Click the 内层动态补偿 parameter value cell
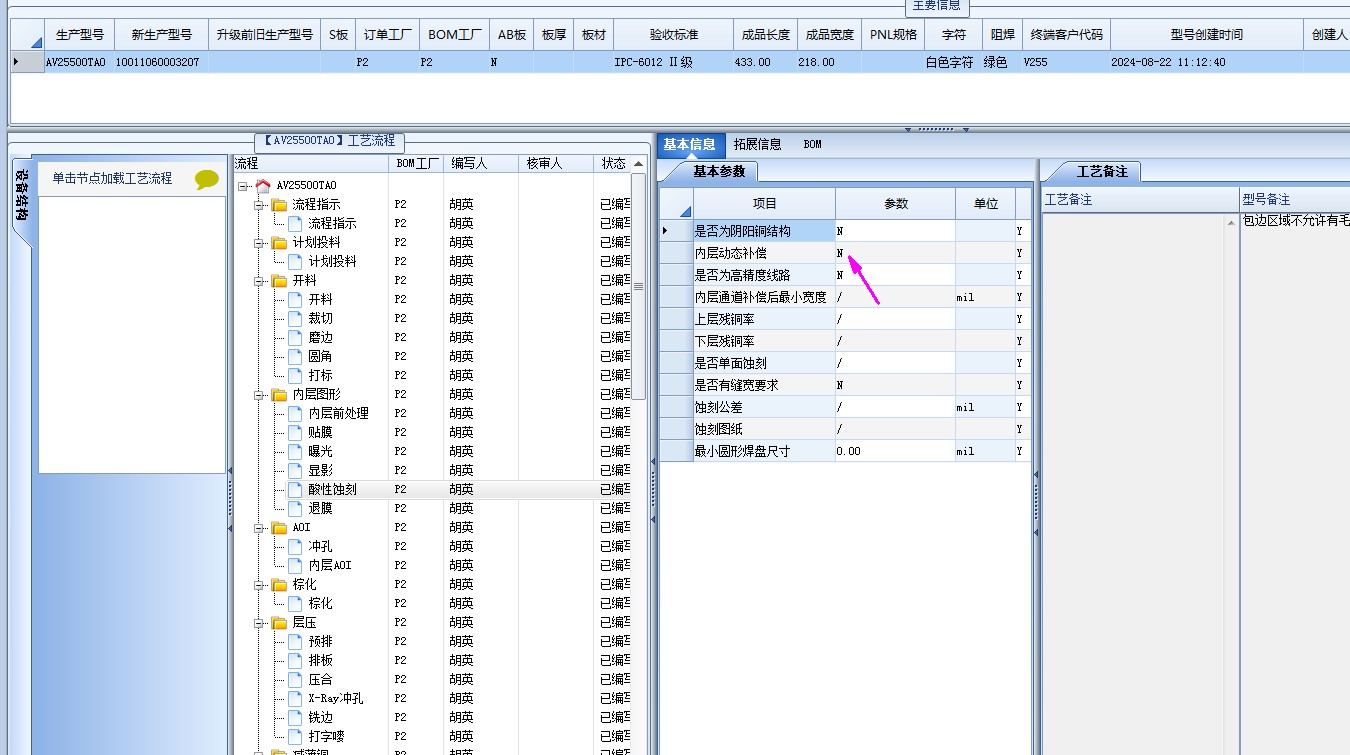 (x=895, y=253)
